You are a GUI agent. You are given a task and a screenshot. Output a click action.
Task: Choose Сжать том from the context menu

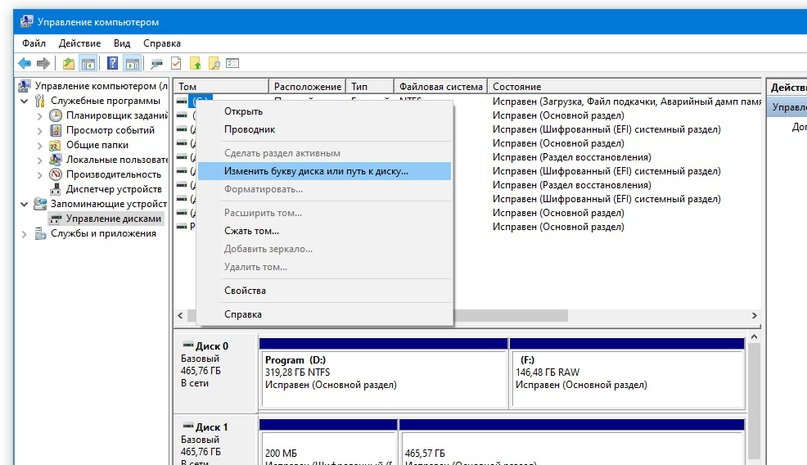pos(324,231)
